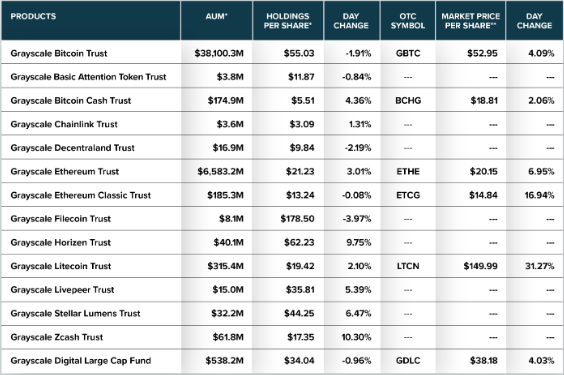
Task: Click the AUM column header
Action: [217, 16]
